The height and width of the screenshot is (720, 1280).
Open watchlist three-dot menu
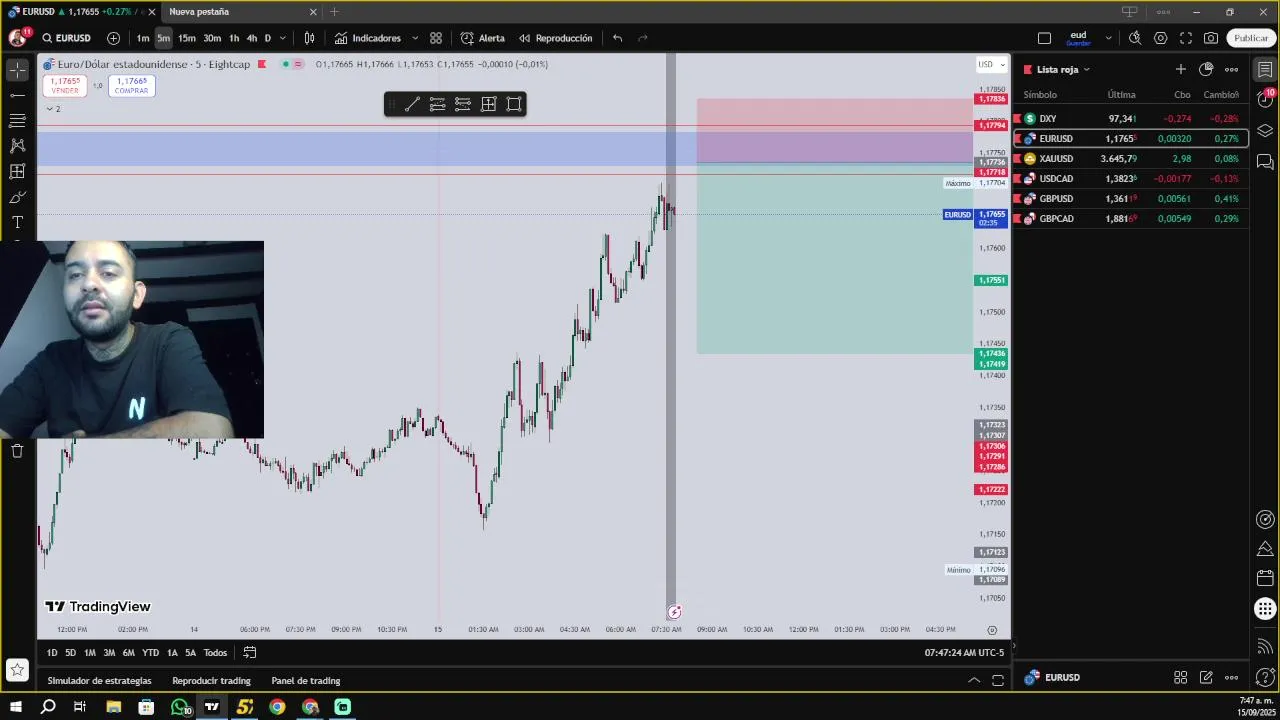click(x=1232, y=69)
